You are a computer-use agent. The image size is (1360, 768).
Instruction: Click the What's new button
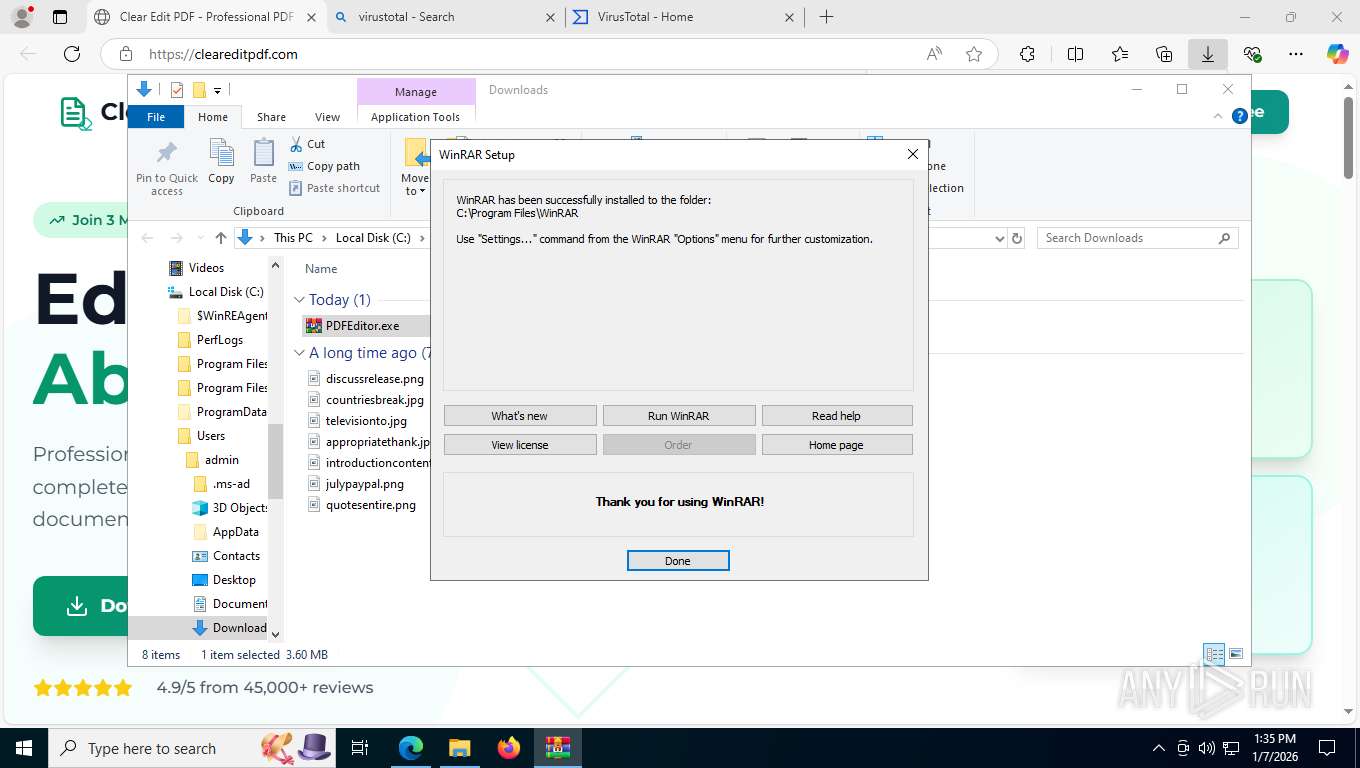[520, 416]
